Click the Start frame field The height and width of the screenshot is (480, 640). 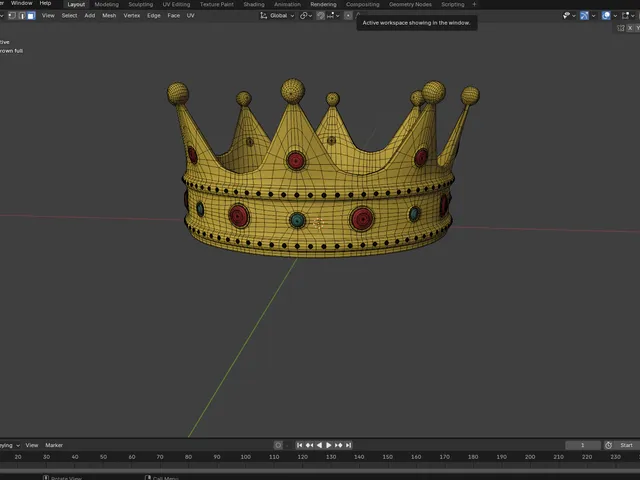pos(627,445)
